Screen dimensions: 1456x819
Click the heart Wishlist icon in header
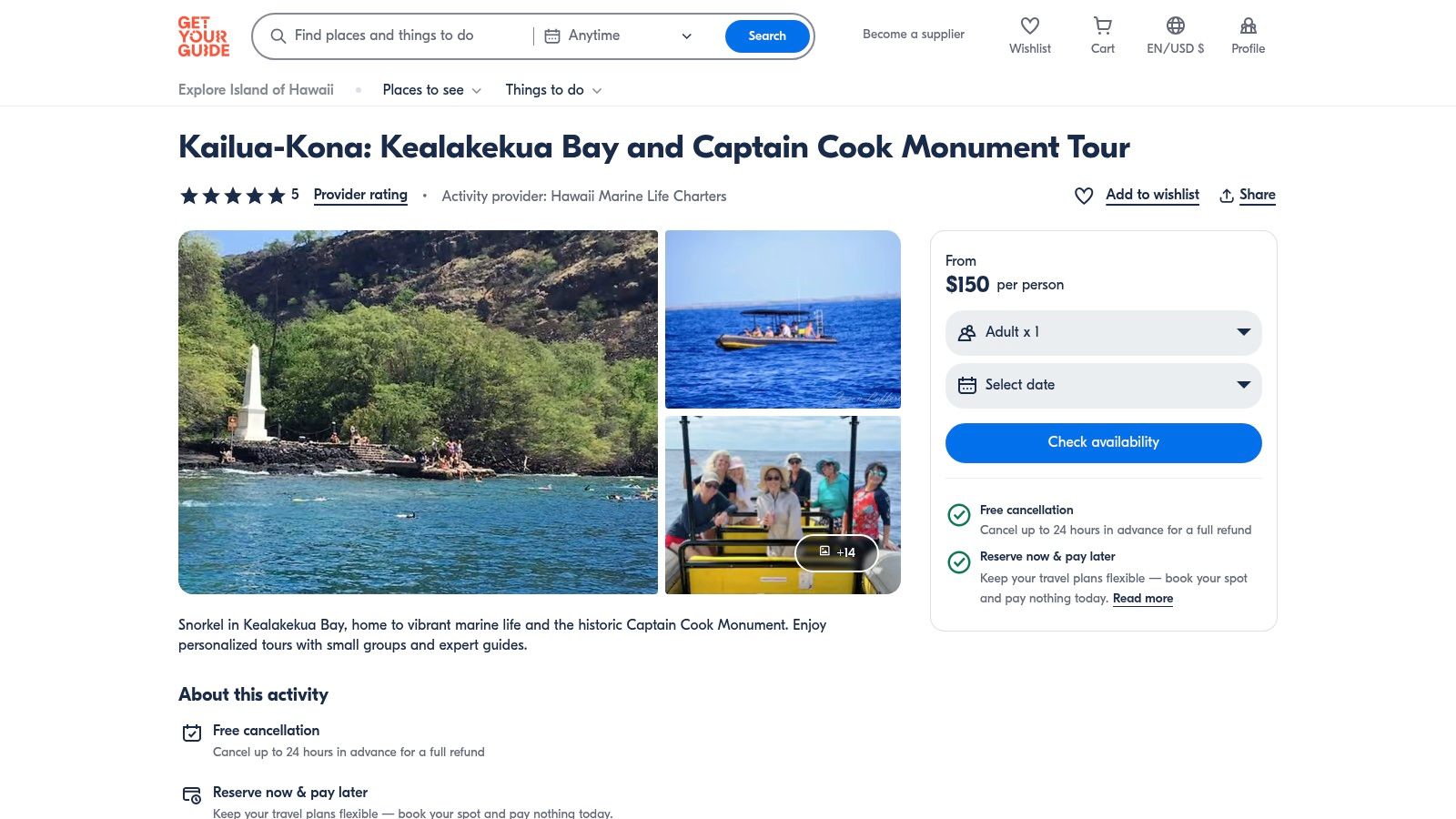click(x=1029, y=26)
